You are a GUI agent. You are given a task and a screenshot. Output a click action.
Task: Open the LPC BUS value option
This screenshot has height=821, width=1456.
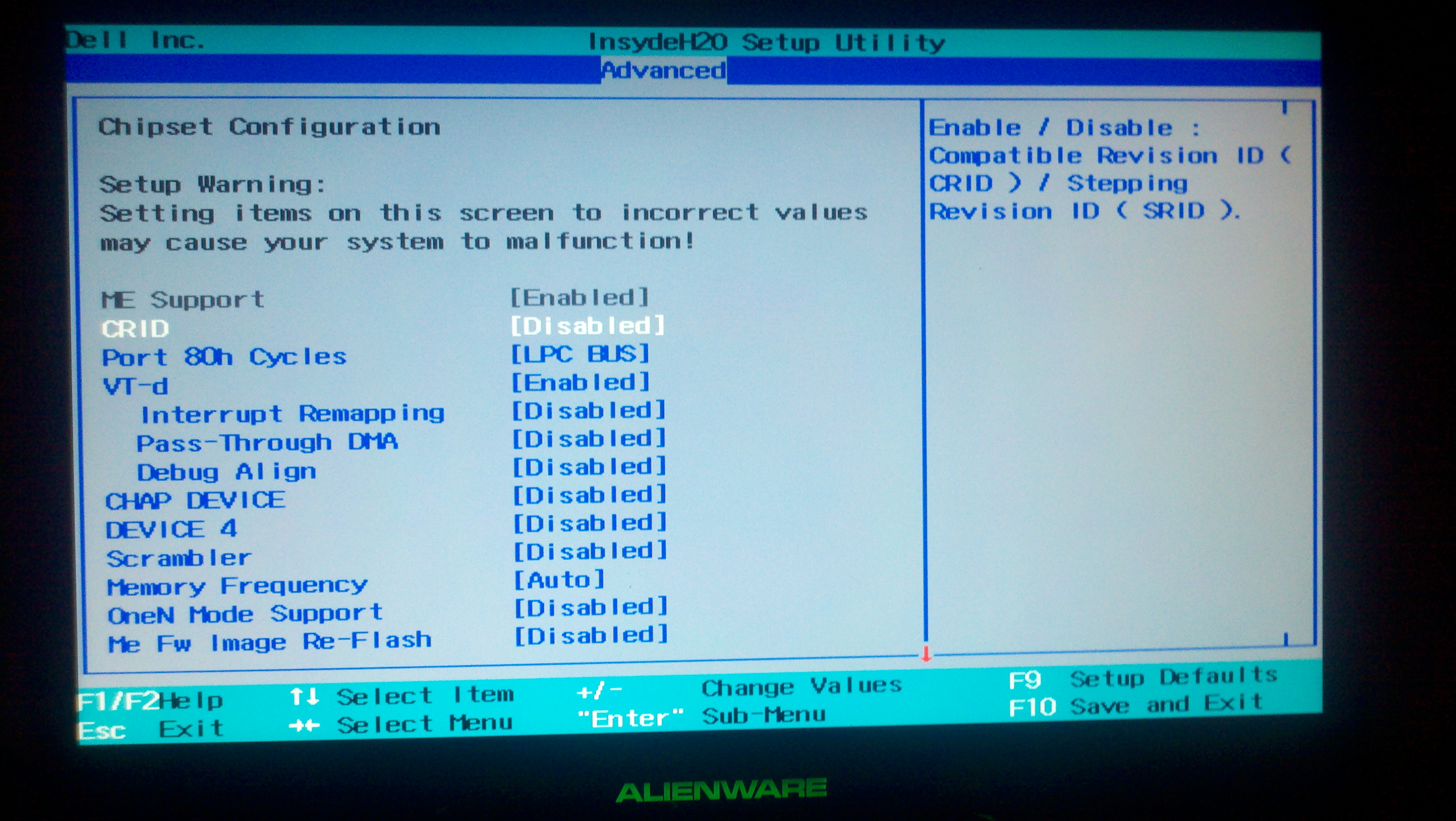(x=580, y=354)
